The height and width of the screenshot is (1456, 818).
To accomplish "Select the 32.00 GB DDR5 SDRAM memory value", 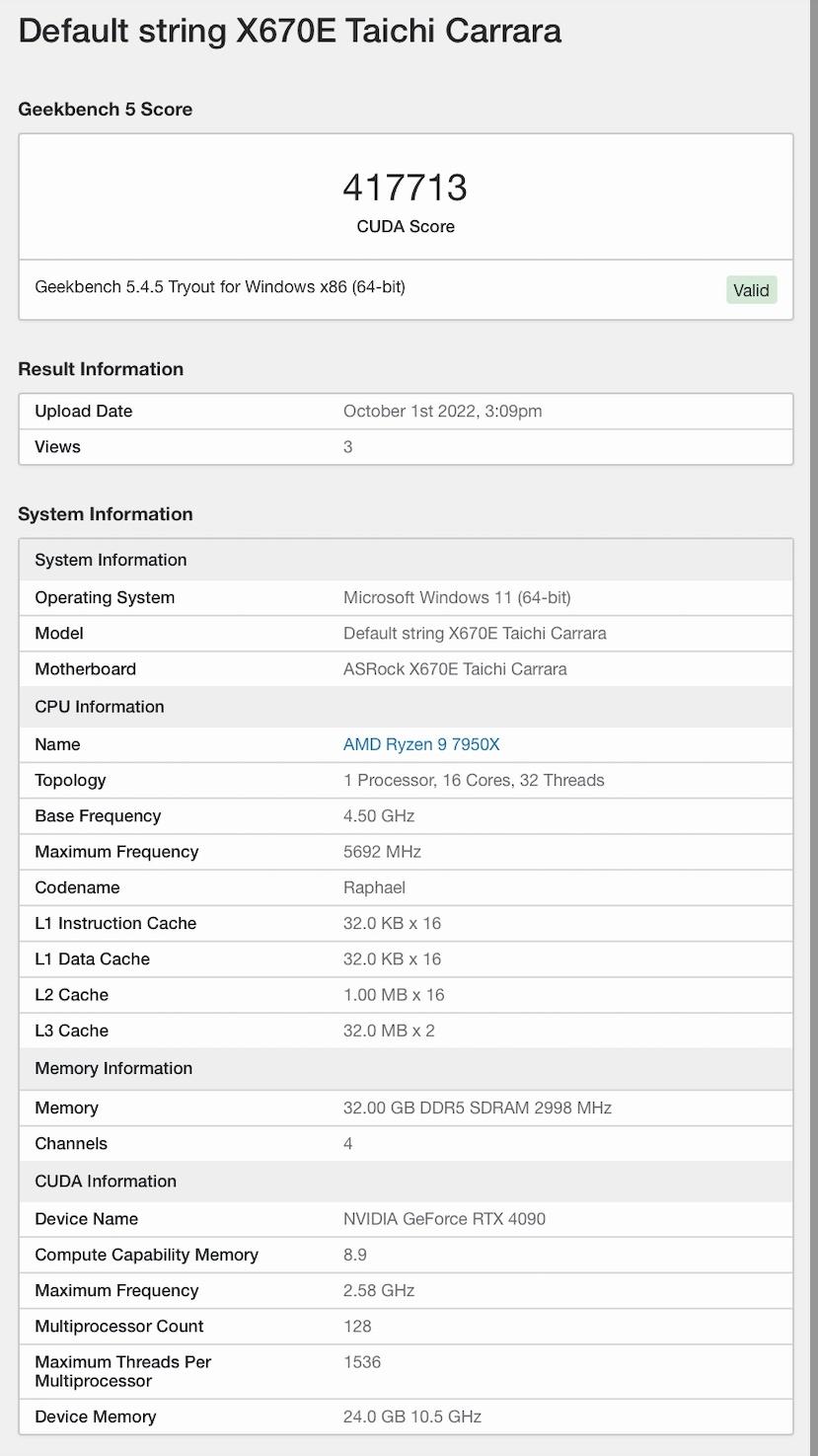I will (x=478, y=1108).
